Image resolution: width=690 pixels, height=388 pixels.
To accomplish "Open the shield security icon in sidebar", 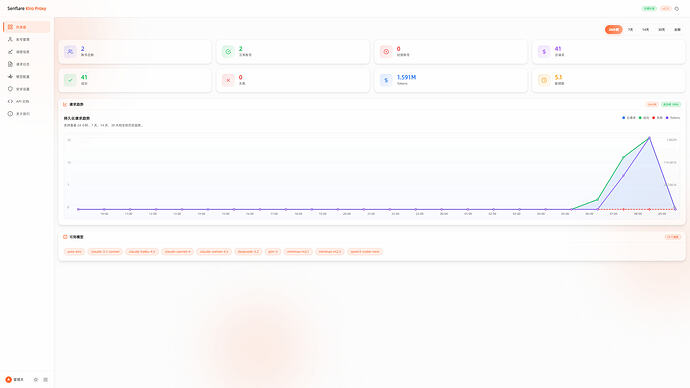I will click(10, 89).
